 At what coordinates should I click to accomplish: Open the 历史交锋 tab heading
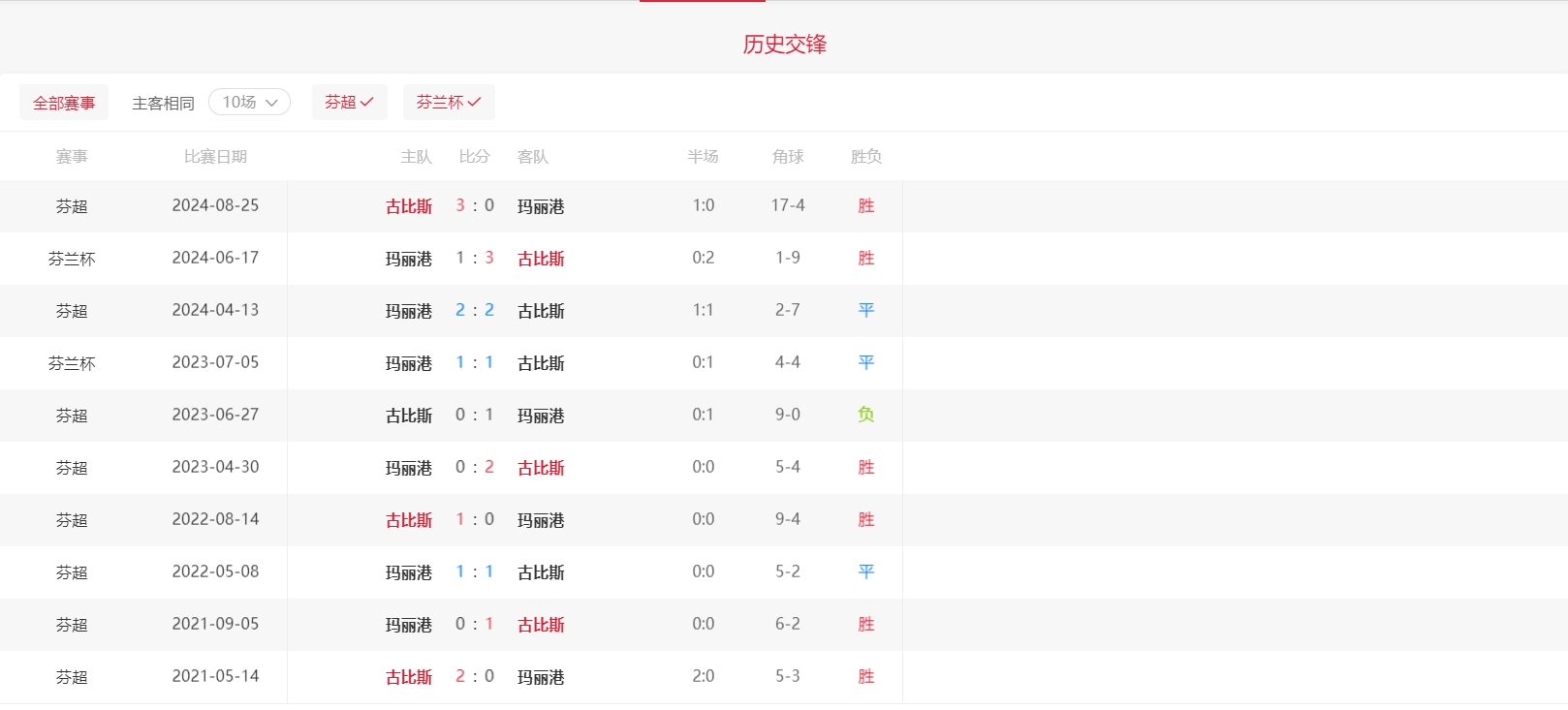[x=784, y=45]
